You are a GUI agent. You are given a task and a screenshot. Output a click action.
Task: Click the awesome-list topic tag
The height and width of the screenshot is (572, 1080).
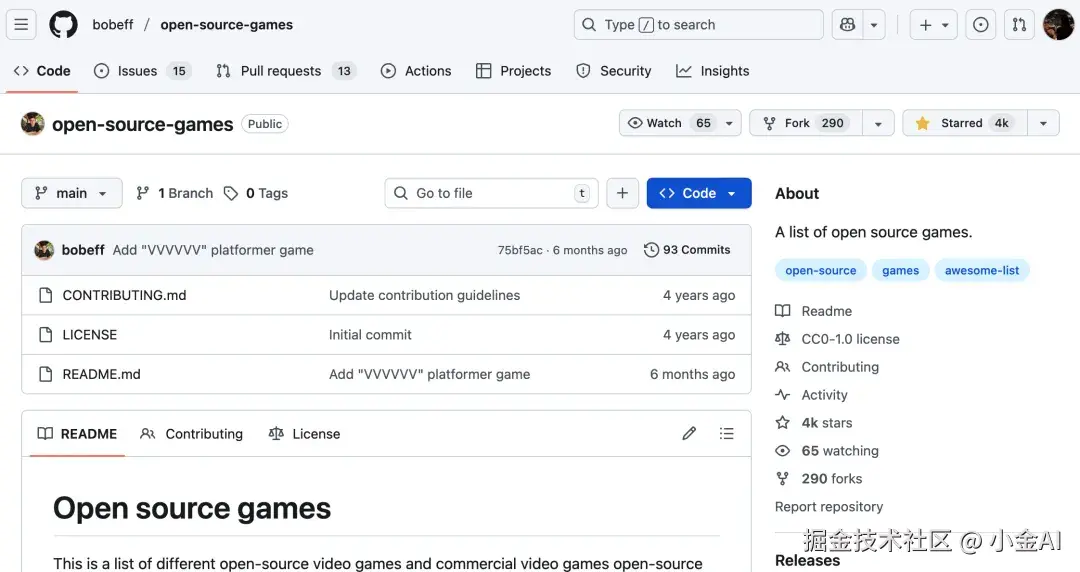pyautogui.click(x=982, y=271)
